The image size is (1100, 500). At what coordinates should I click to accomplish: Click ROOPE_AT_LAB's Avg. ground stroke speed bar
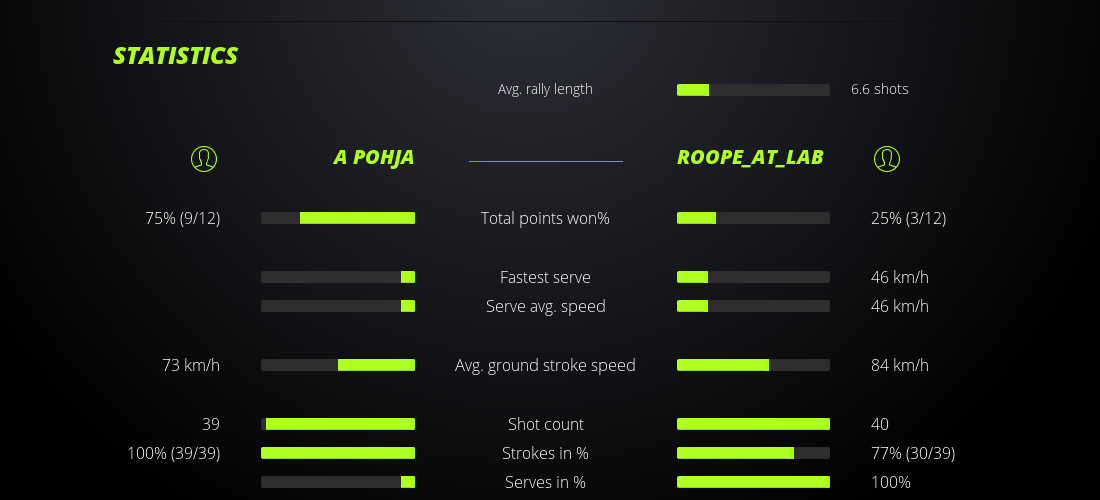click(753, 365)
